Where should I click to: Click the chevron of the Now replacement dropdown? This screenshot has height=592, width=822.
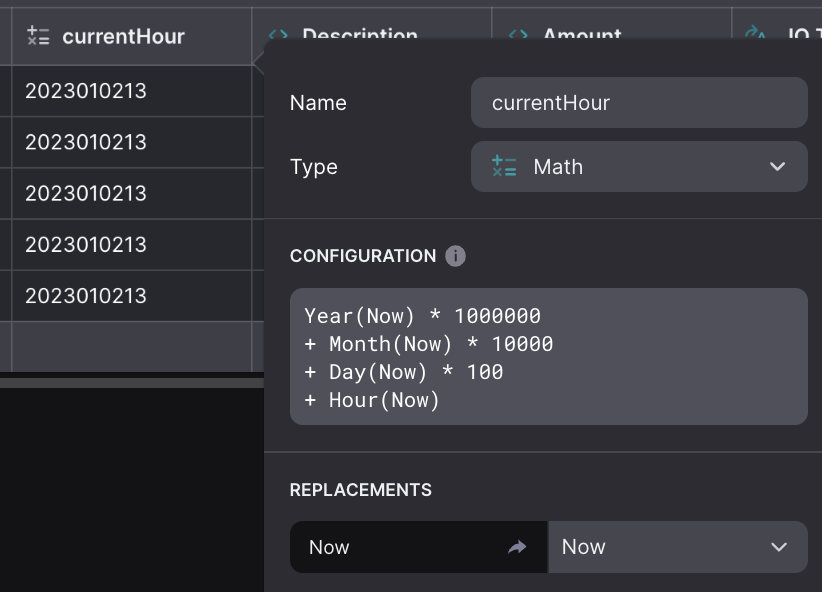(x=779, y=547)
